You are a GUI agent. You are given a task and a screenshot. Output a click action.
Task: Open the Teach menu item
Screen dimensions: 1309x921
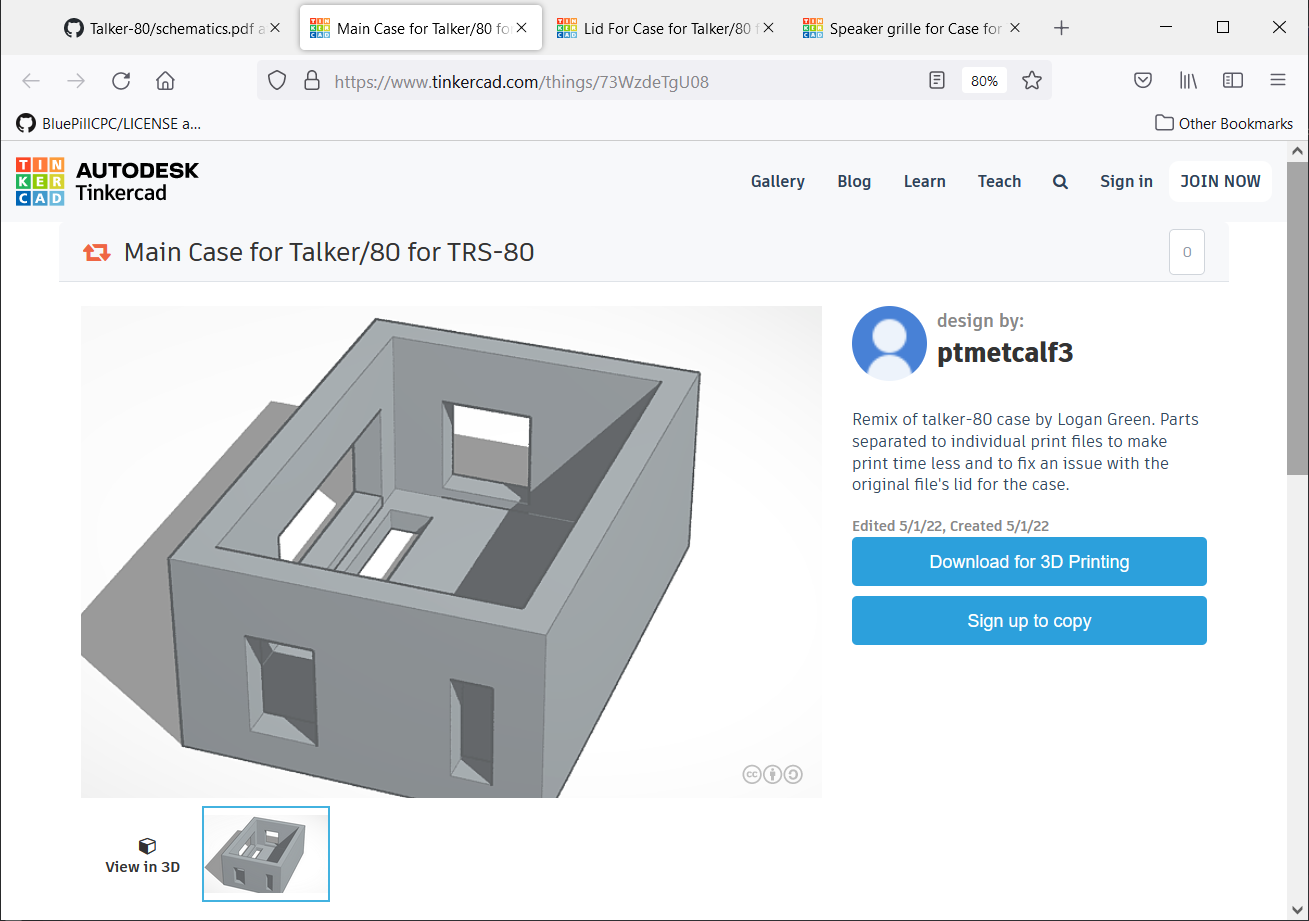tap(999, 181)
